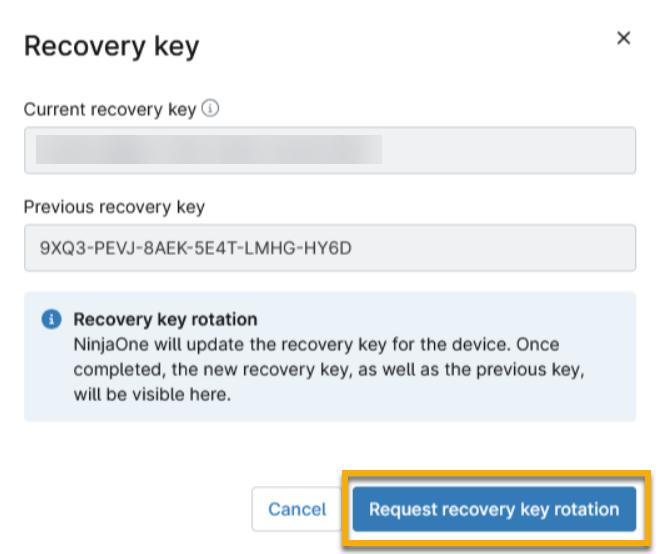
Task: Click the blue info icon in the rotation notice
Action: [x=50, y=320]
